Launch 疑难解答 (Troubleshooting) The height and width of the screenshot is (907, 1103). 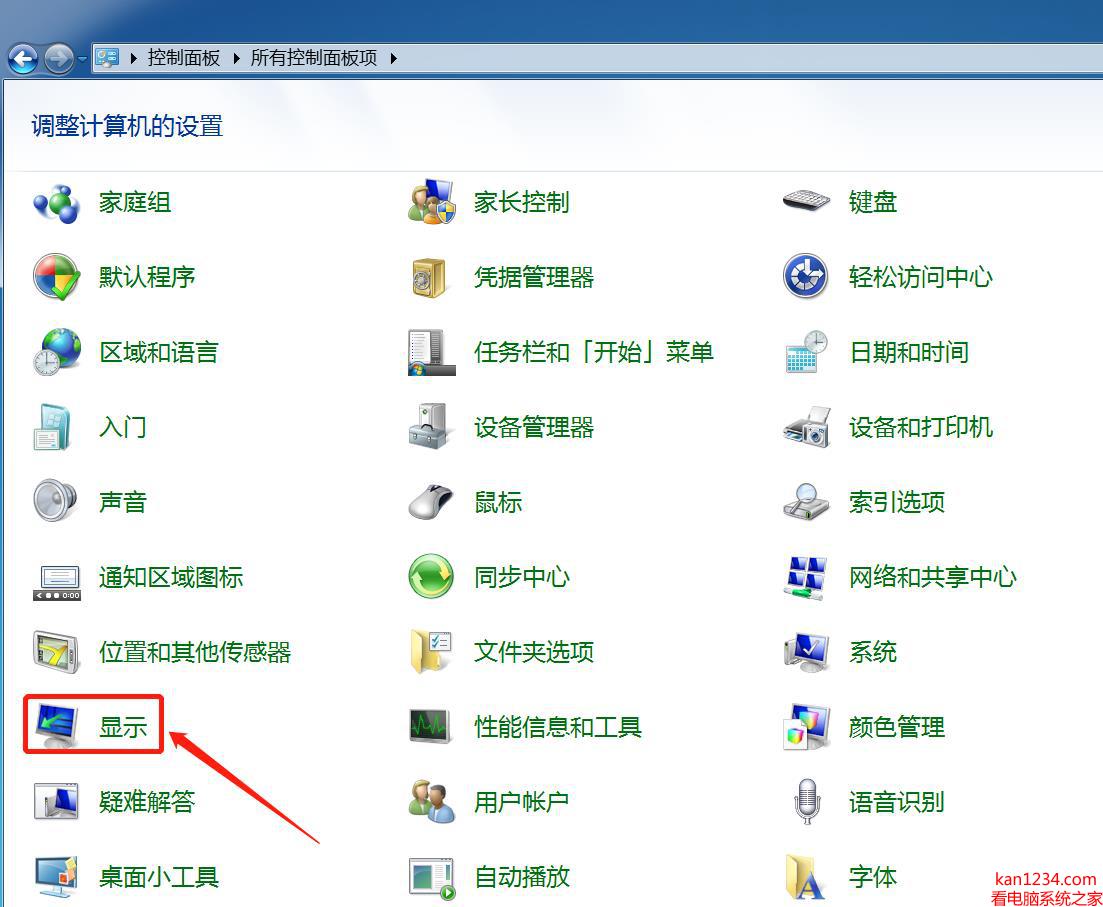[x=147, y=802]
